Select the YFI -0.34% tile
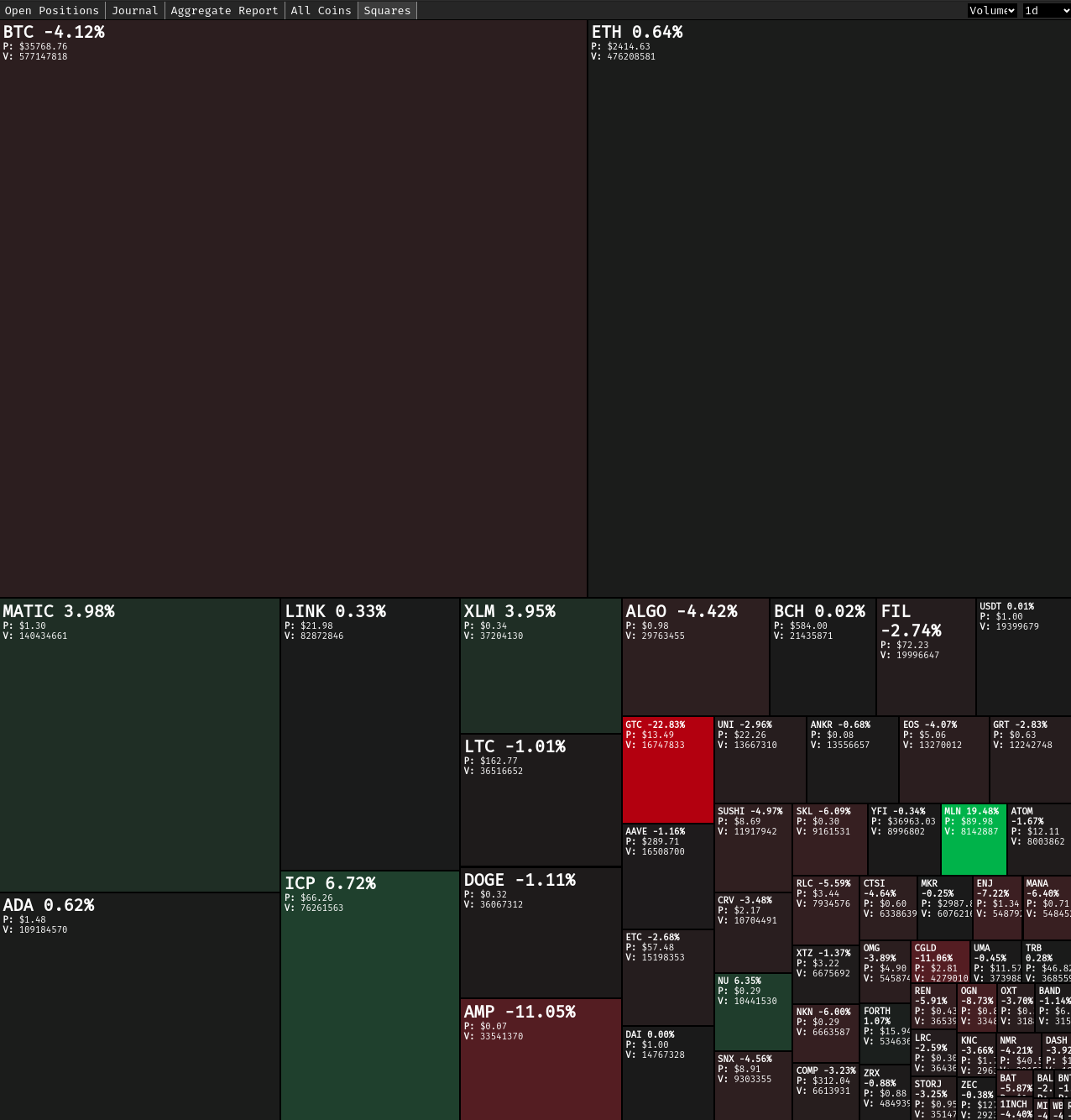The image size is (1071, 1120). 905,840
